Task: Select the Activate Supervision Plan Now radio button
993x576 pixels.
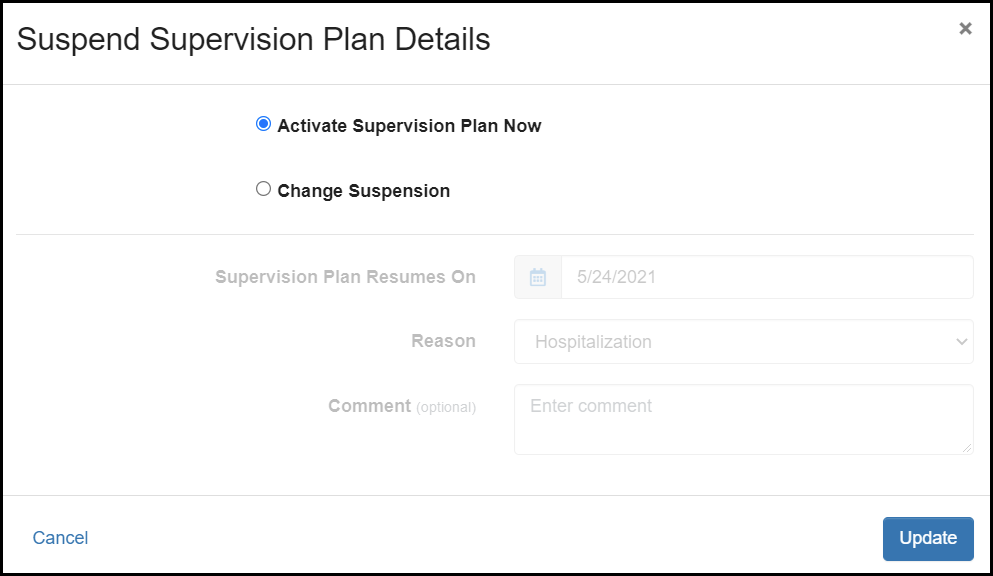Action: click(263, 125)
